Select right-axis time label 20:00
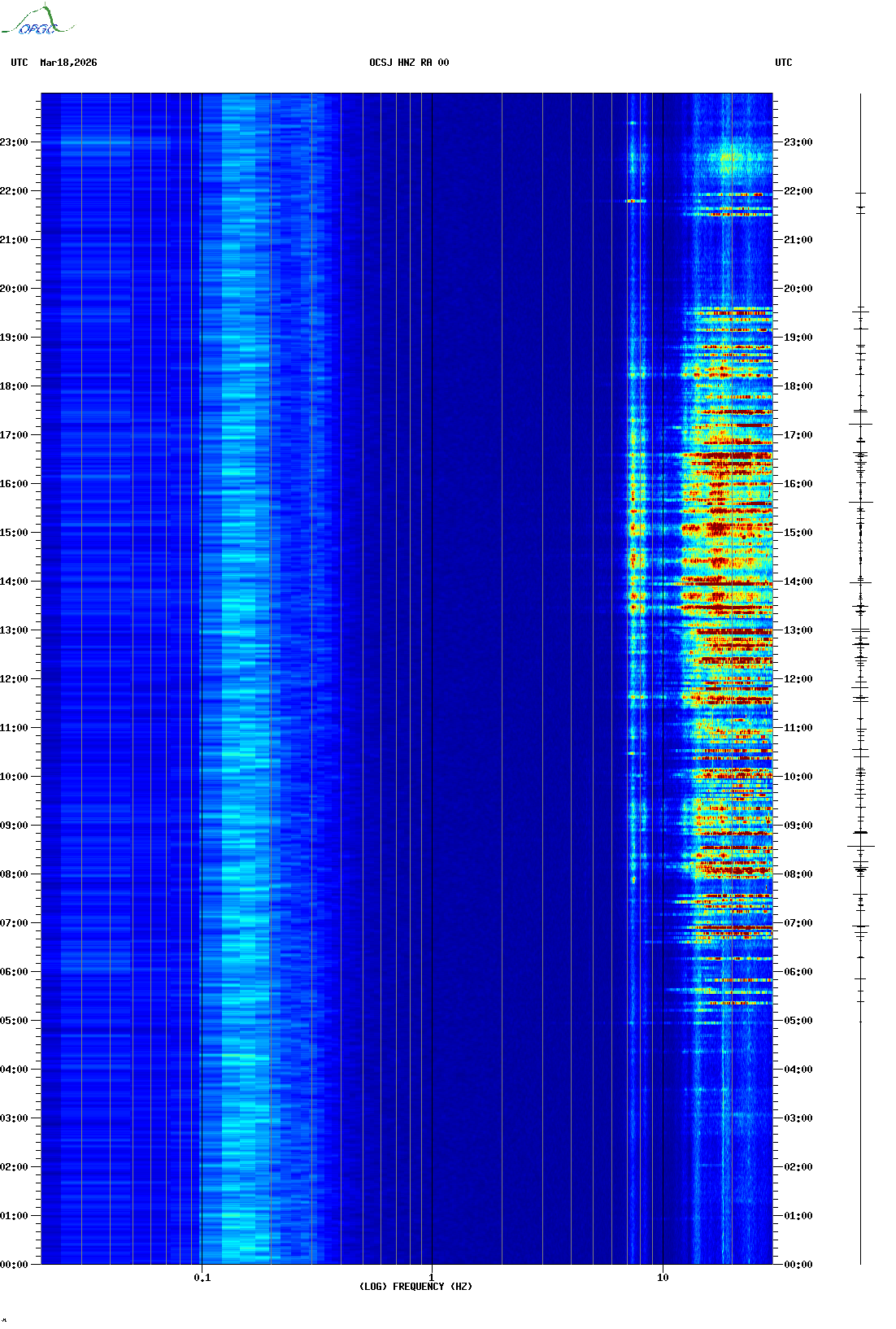The width and height of the screenshot is (896, 1329). pyautogui.click(x=798, y=289)
